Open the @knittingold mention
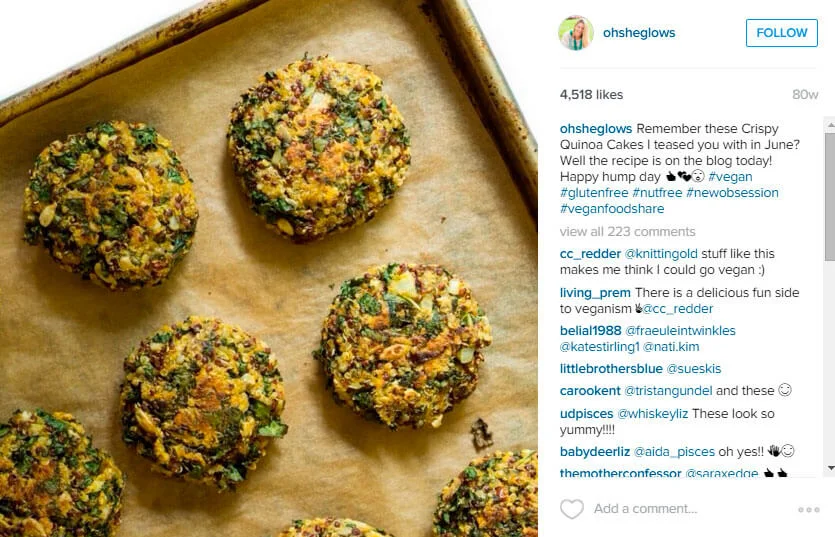Viewport: 835px width, 537px height. click(x=661, y=254)
